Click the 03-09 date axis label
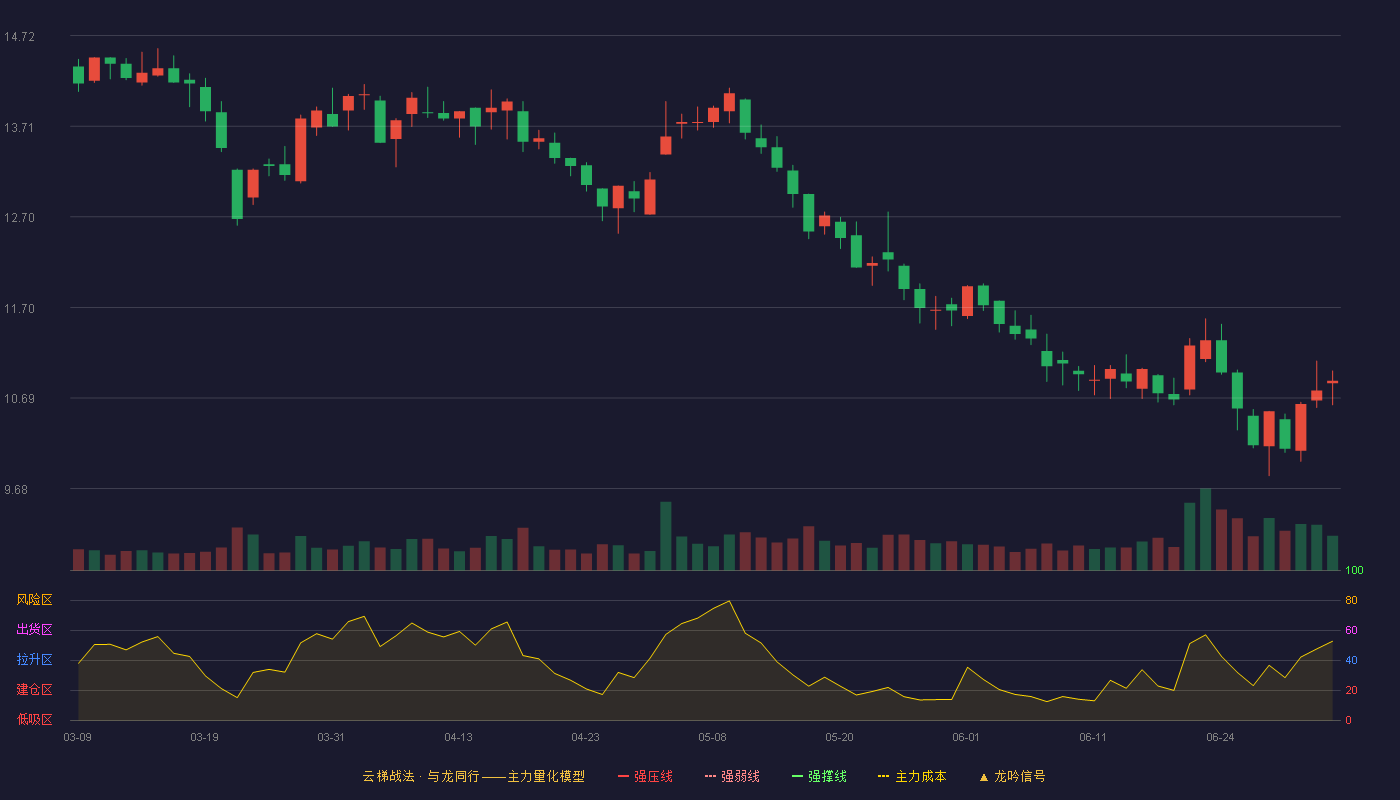Viewport: 1400px width, 800px height. pos(78,737)
